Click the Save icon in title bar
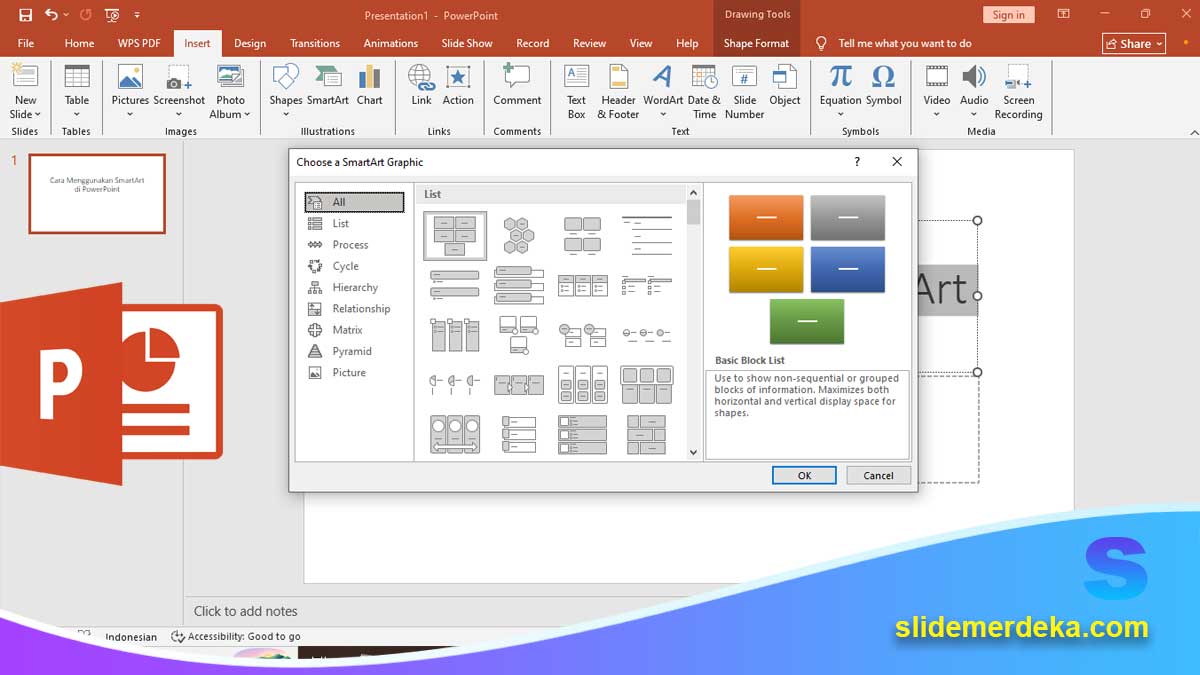The image size is (1200, 675). pos(25,15)
